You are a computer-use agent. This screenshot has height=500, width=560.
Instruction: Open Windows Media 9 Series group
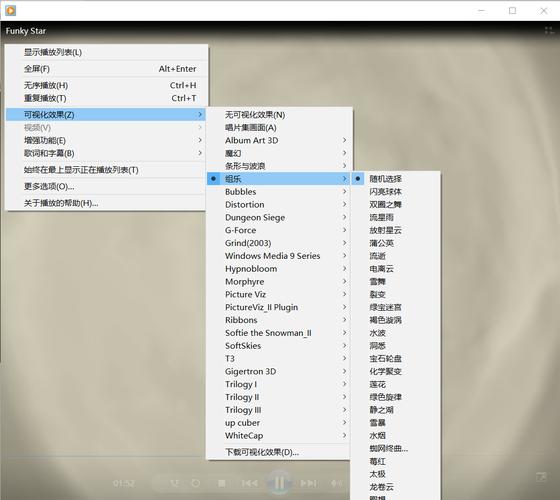click(x=279, y=256)
